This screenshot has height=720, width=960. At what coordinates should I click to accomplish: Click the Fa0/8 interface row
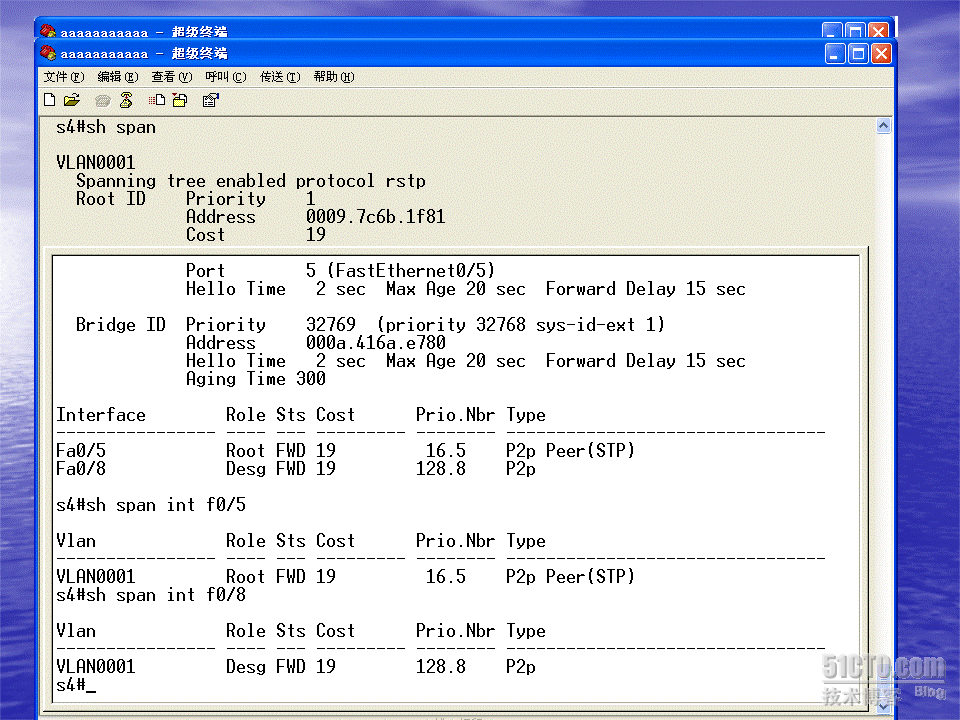[296, 469]
